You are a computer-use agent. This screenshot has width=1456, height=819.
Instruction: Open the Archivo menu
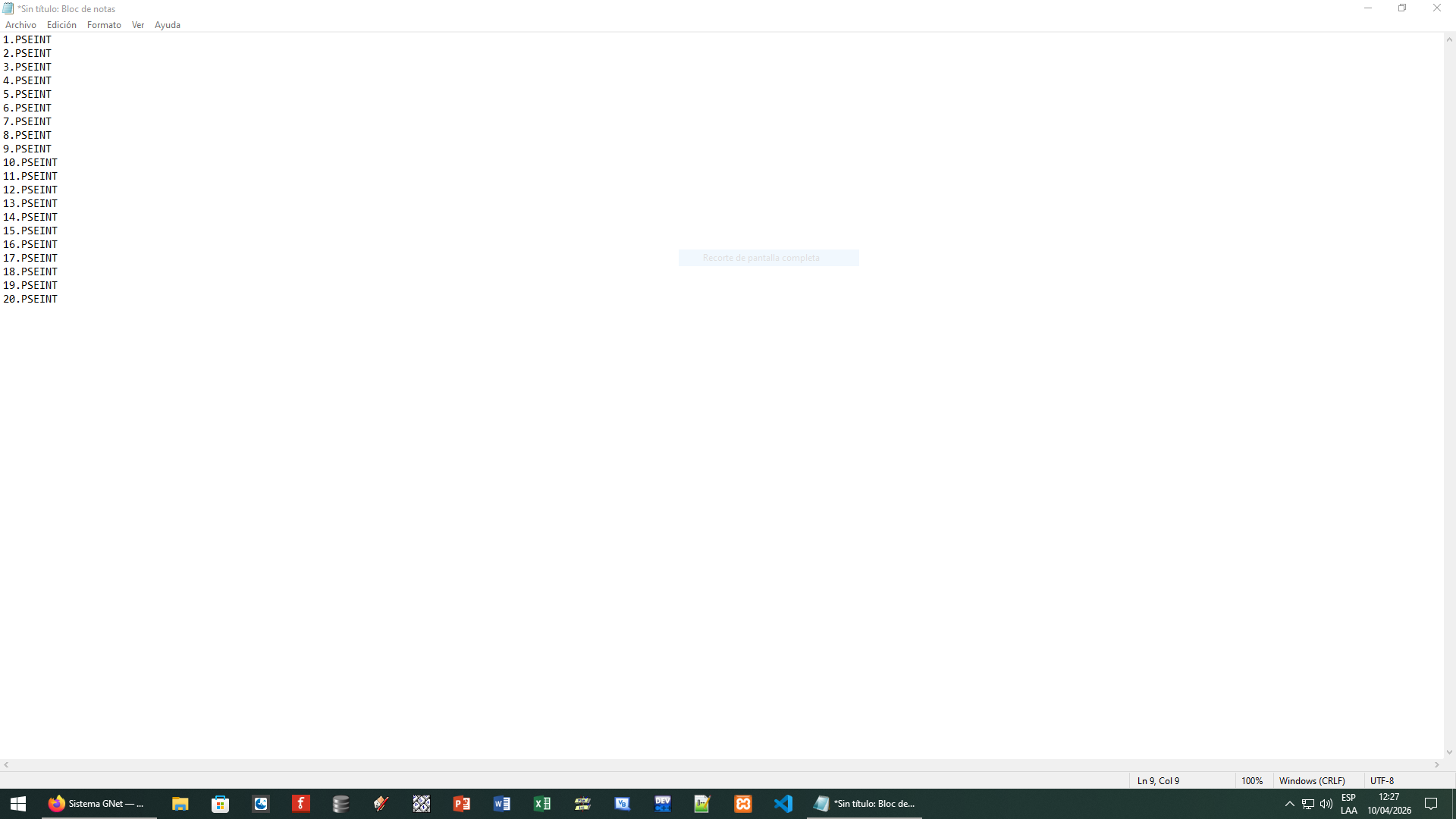tap(20, 25)
